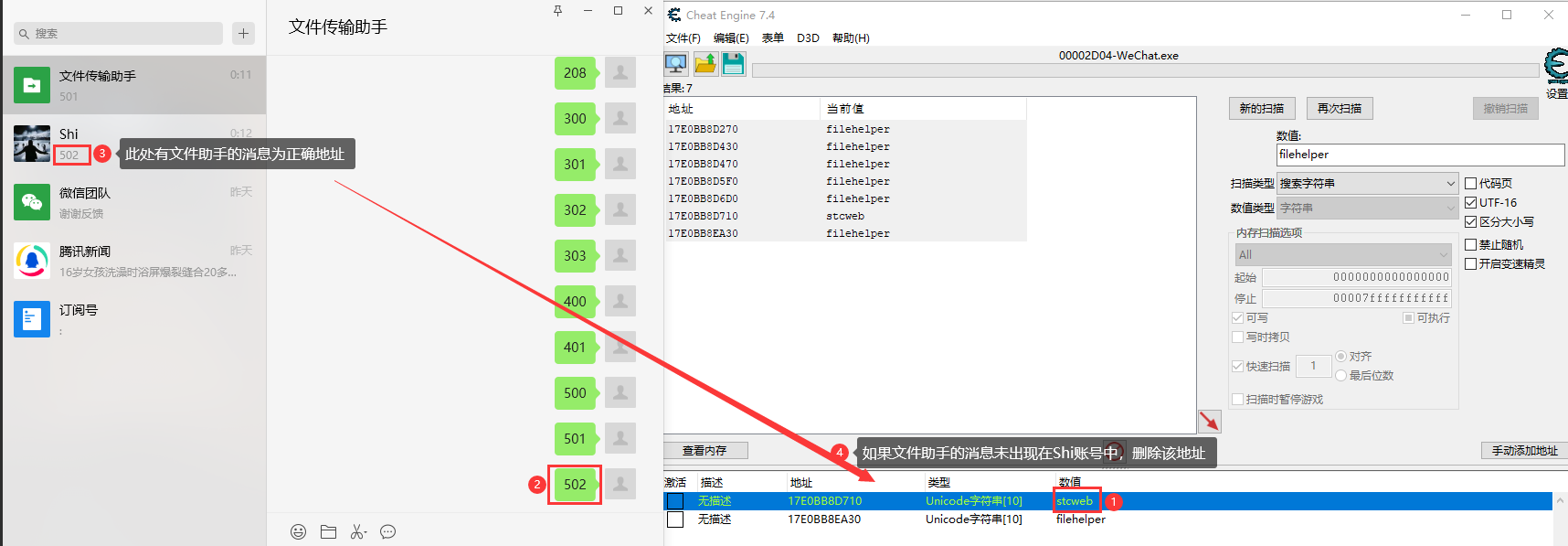Screen dimensions: 1568x546
Task: Click the 新的扫描 new scan button
Action: coord(1261,108)
